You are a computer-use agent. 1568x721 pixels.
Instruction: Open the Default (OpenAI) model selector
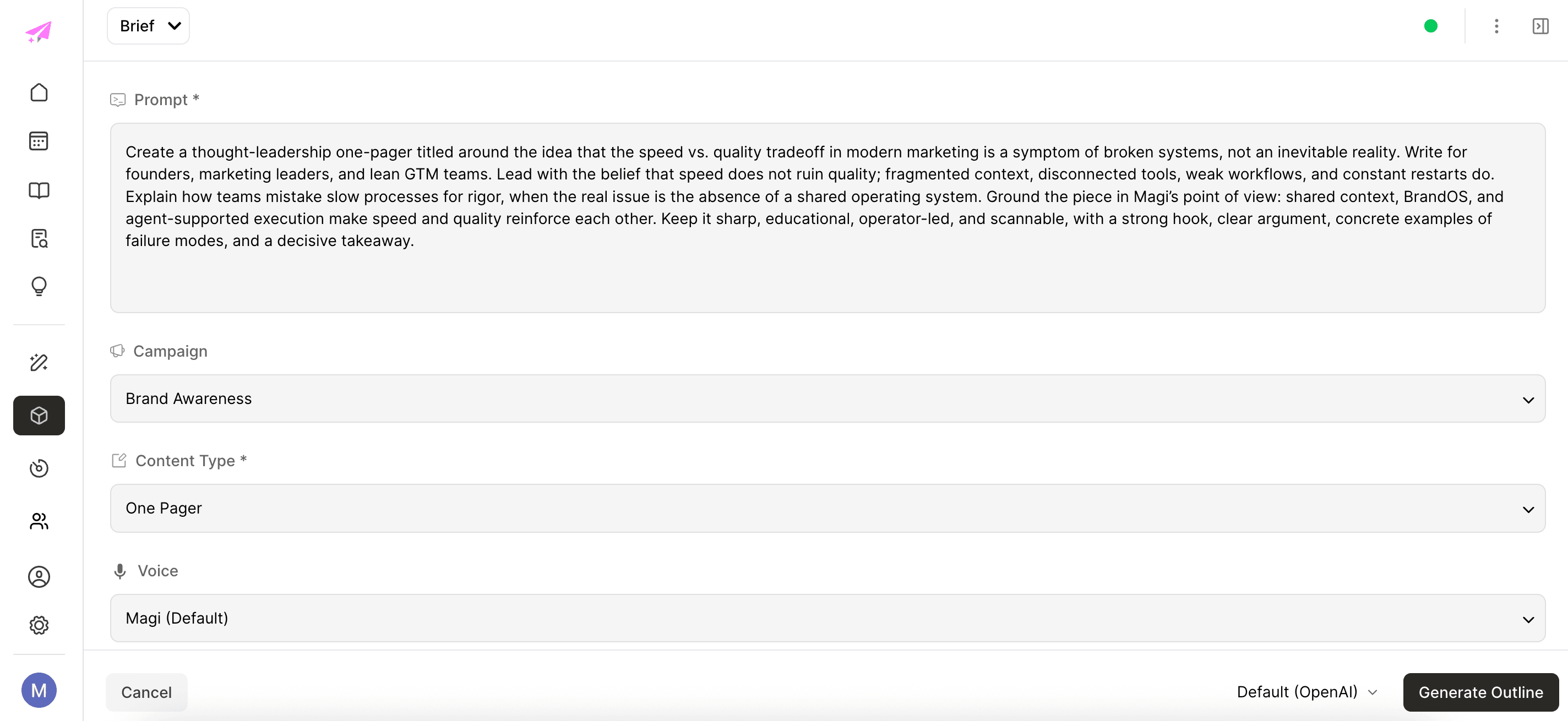coord(1306,692)
